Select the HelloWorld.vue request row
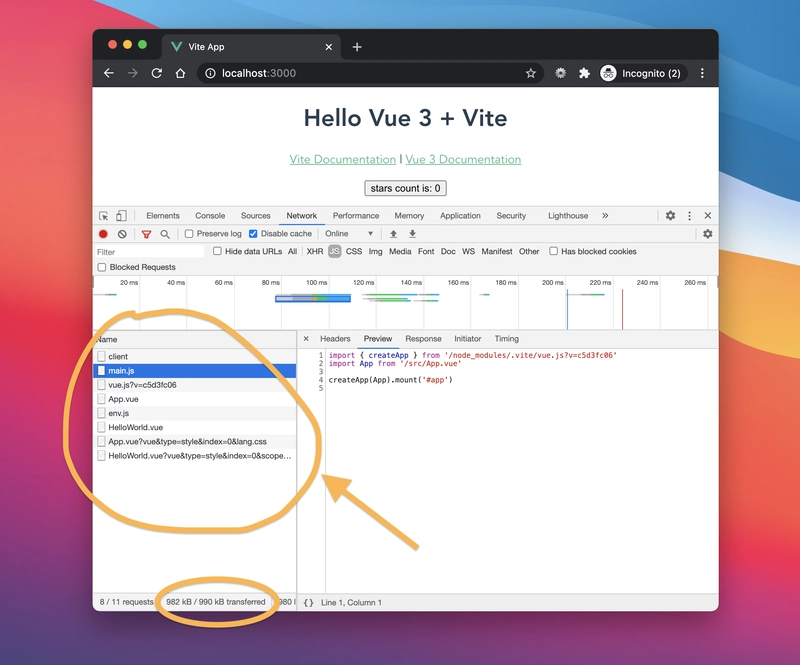This screenshot has height=665, width=800. (195, 427)
